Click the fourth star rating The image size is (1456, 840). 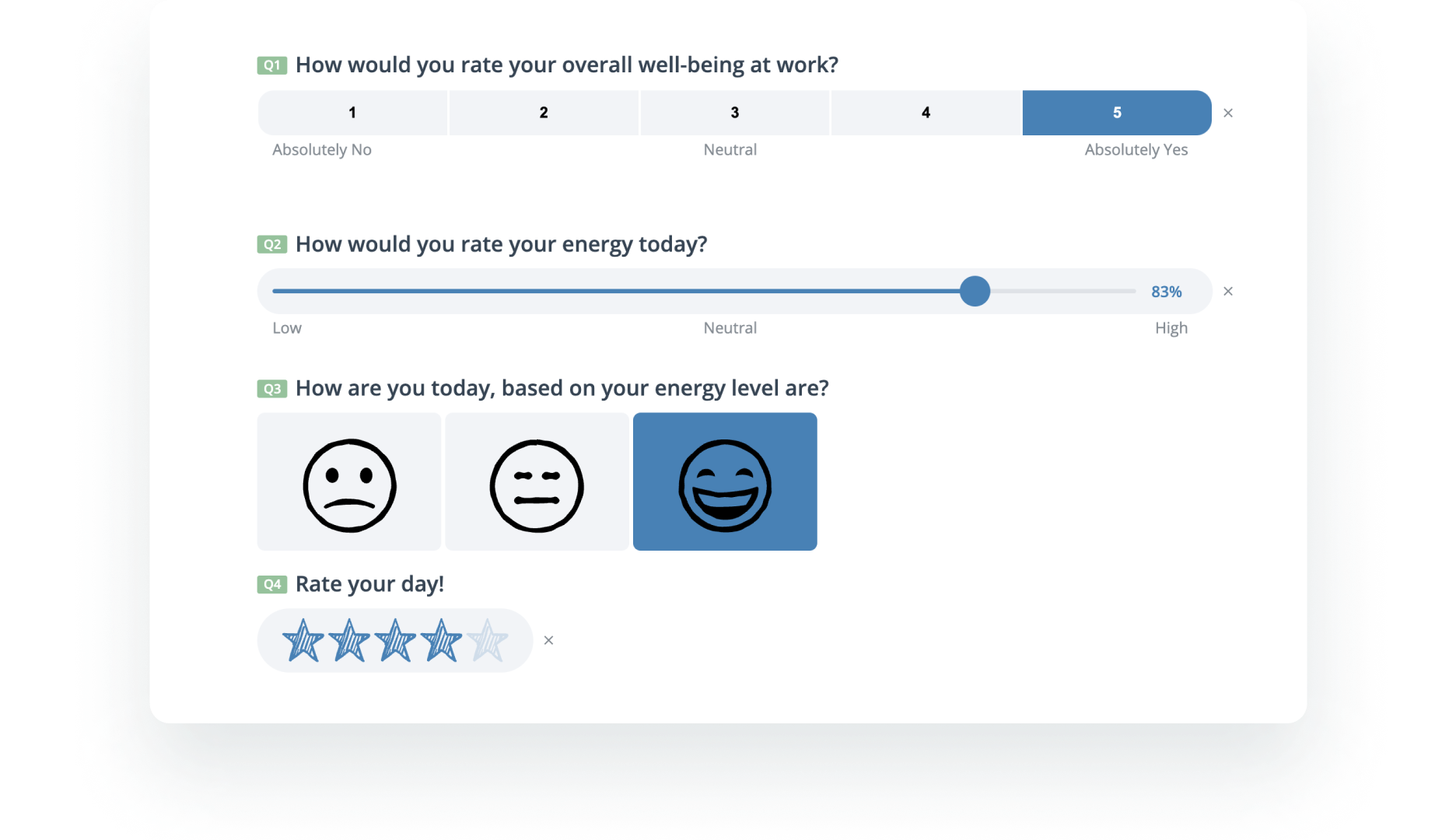441,641
